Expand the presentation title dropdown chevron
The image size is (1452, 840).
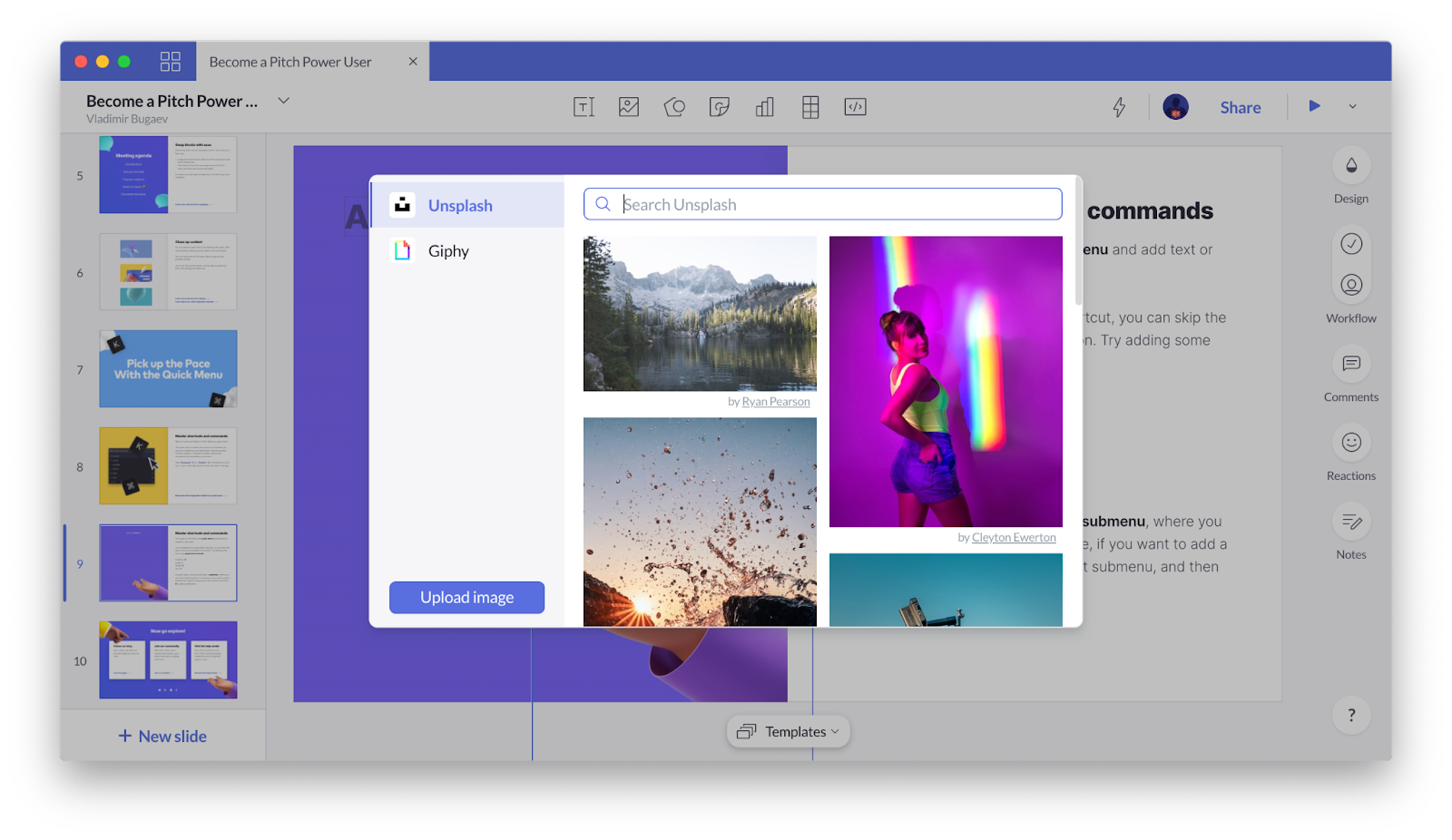(283, 101)
